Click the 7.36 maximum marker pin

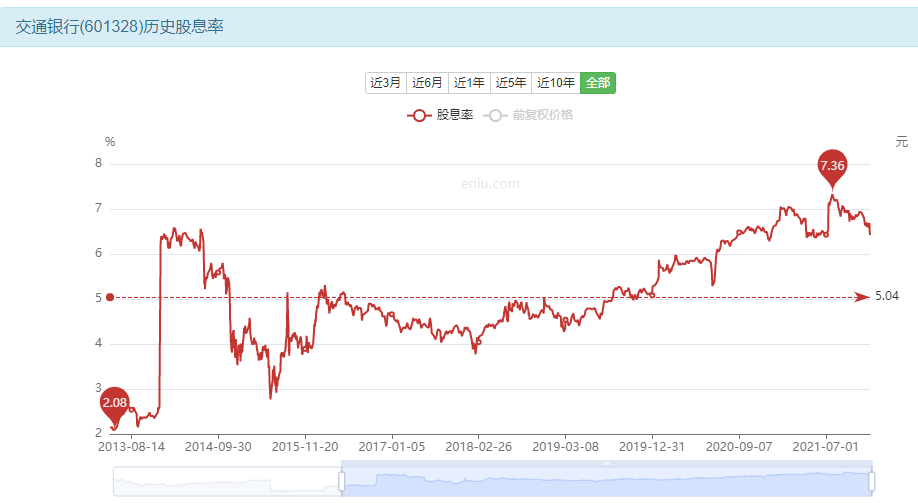click(x=832, y=167)
